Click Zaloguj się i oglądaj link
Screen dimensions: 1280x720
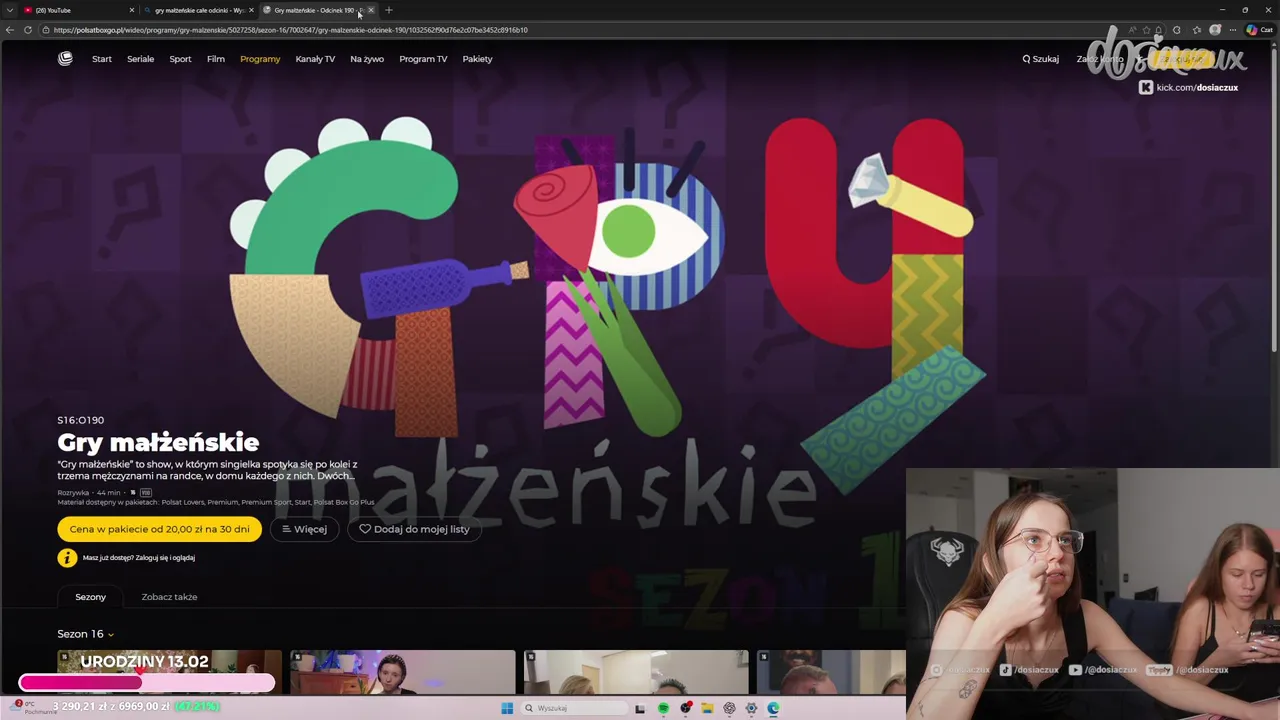(166, 558)
